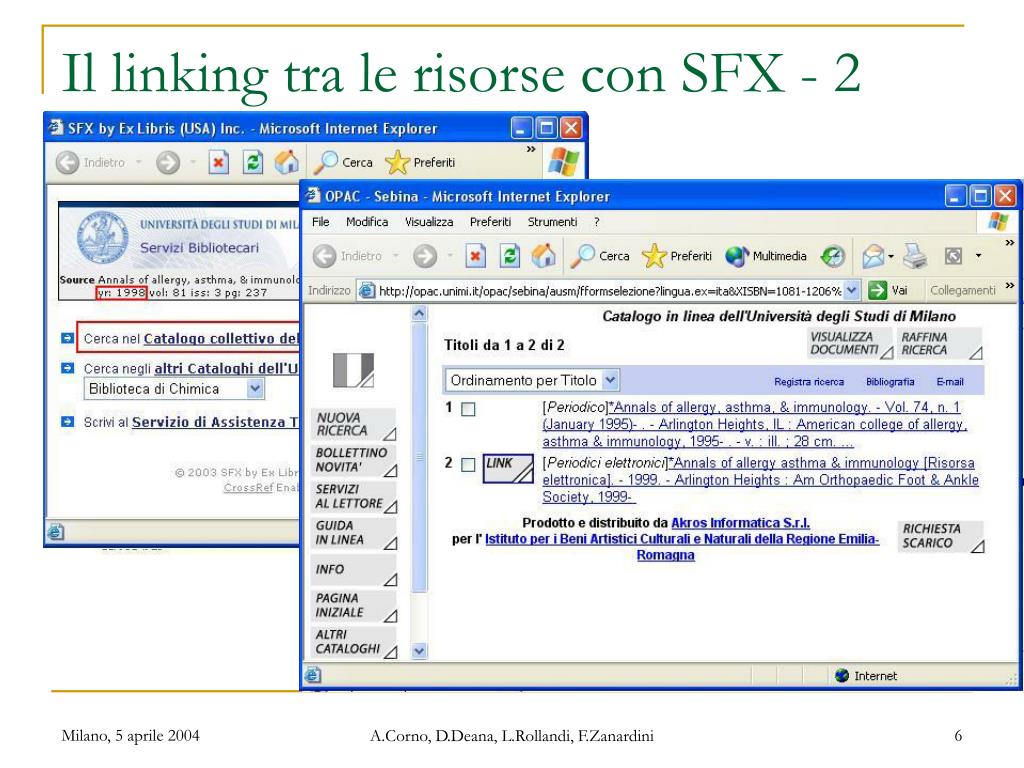
Task: Go Home in SFX window
Action: [x=286, y=162]
